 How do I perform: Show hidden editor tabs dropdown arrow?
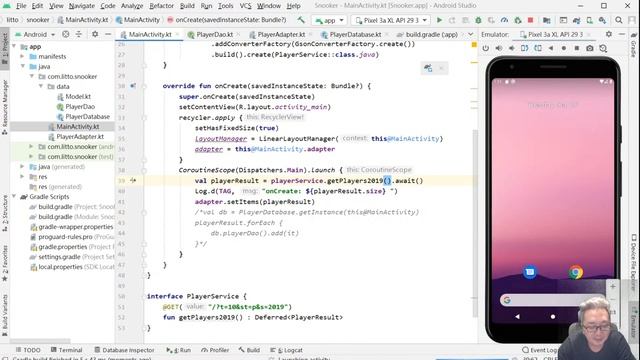tap(471, 34)
